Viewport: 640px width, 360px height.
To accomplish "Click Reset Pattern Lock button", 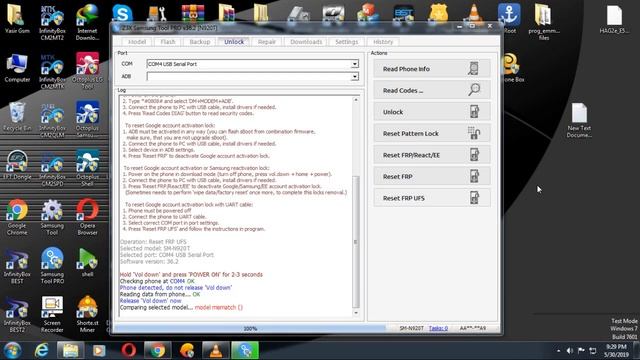I will point(431,133).
